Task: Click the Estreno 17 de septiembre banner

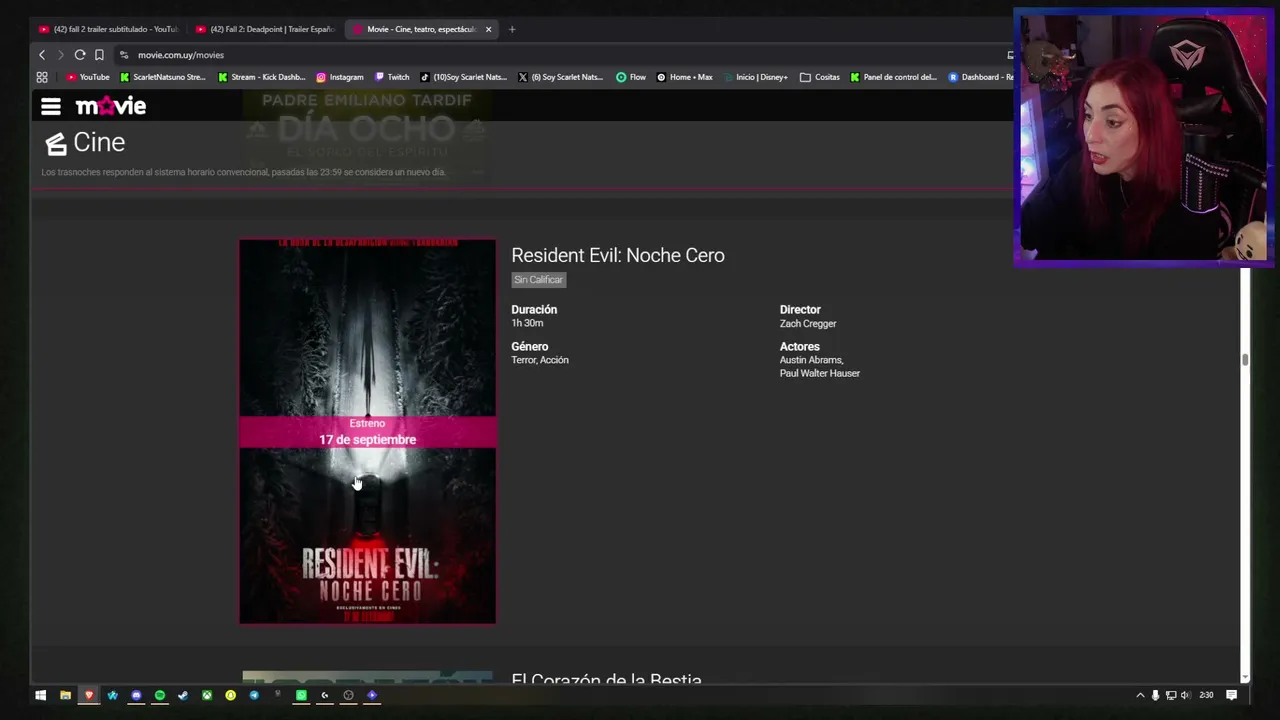Action: click(367, 432)
